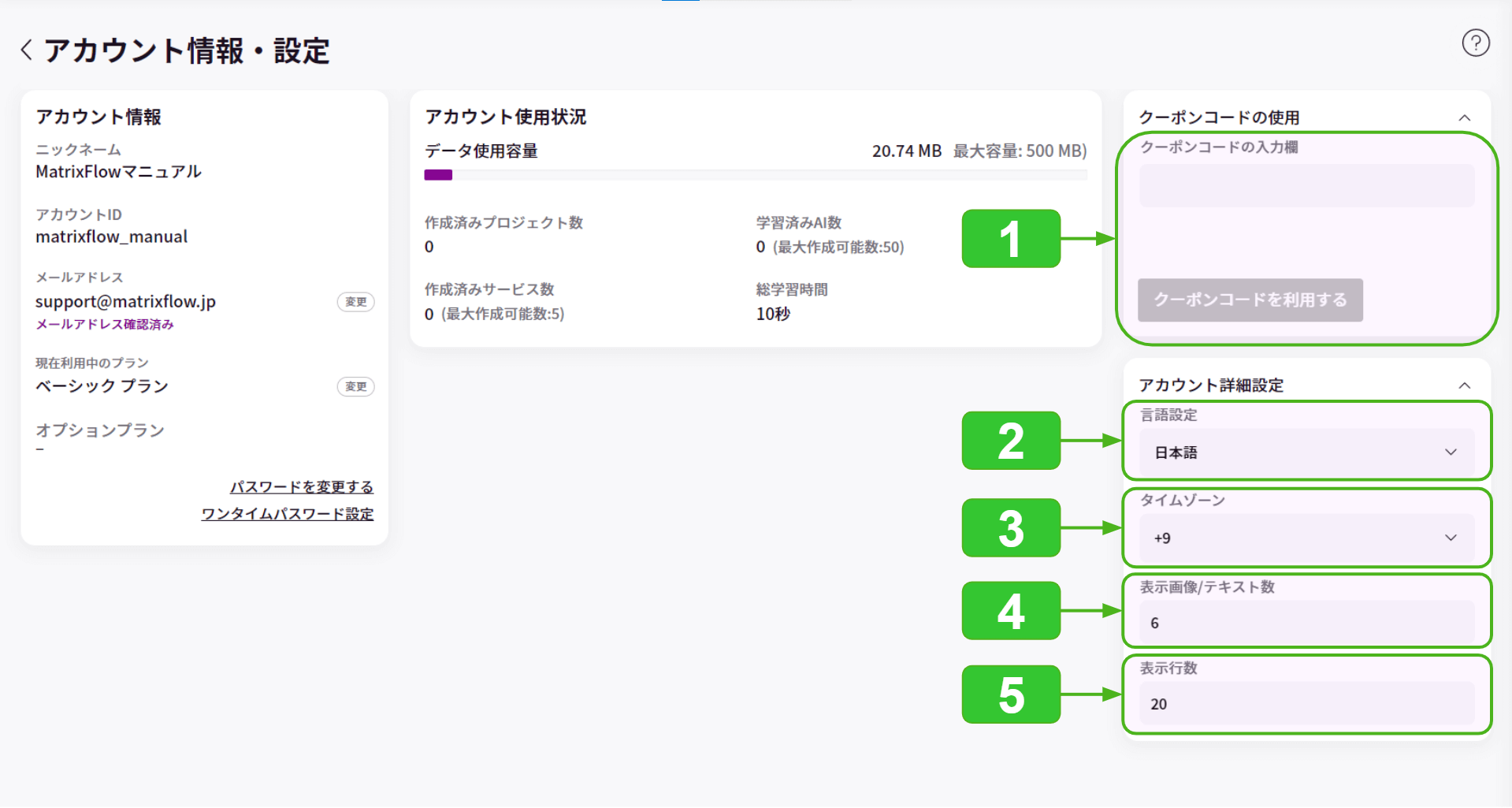Click the (最大作成可能数:5) text
The width and height of the screenshot is (1512, 808).
pos(503,314)
